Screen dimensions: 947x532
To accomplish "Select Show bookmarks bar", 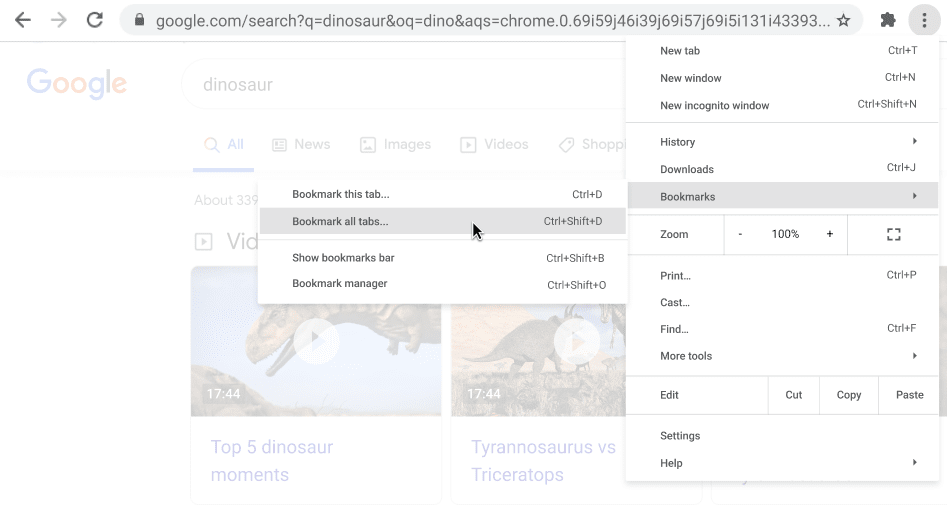I will coord(443,258).
